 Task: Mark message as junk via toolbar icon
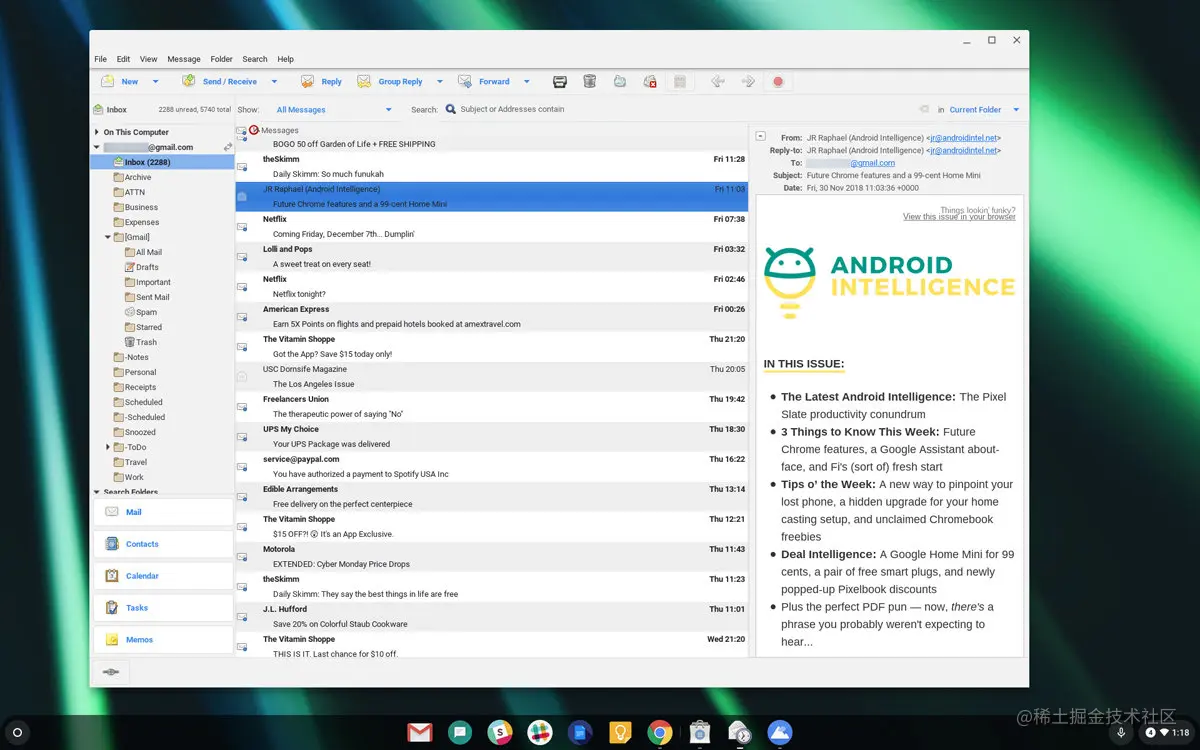pos(620,82)
